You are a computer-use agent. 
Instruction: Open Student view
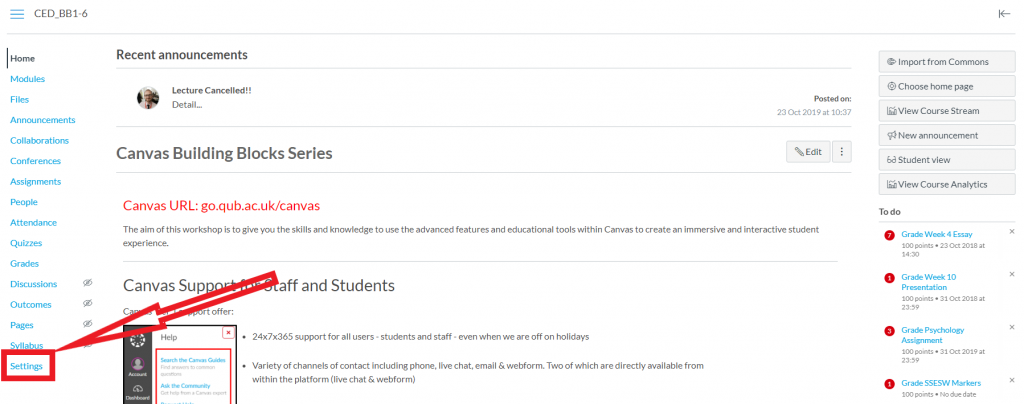pos(917,159)
